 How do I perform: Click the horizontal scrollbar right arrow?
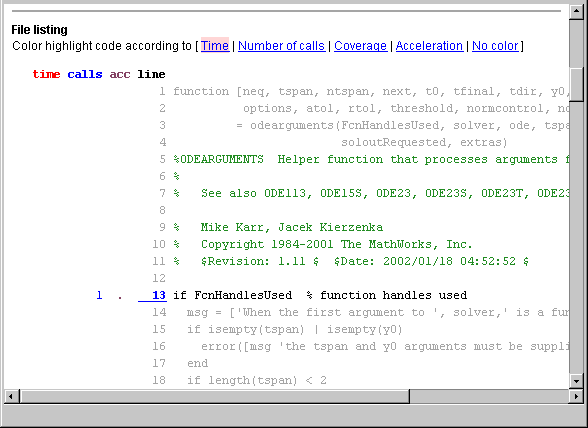click(576, 396)
